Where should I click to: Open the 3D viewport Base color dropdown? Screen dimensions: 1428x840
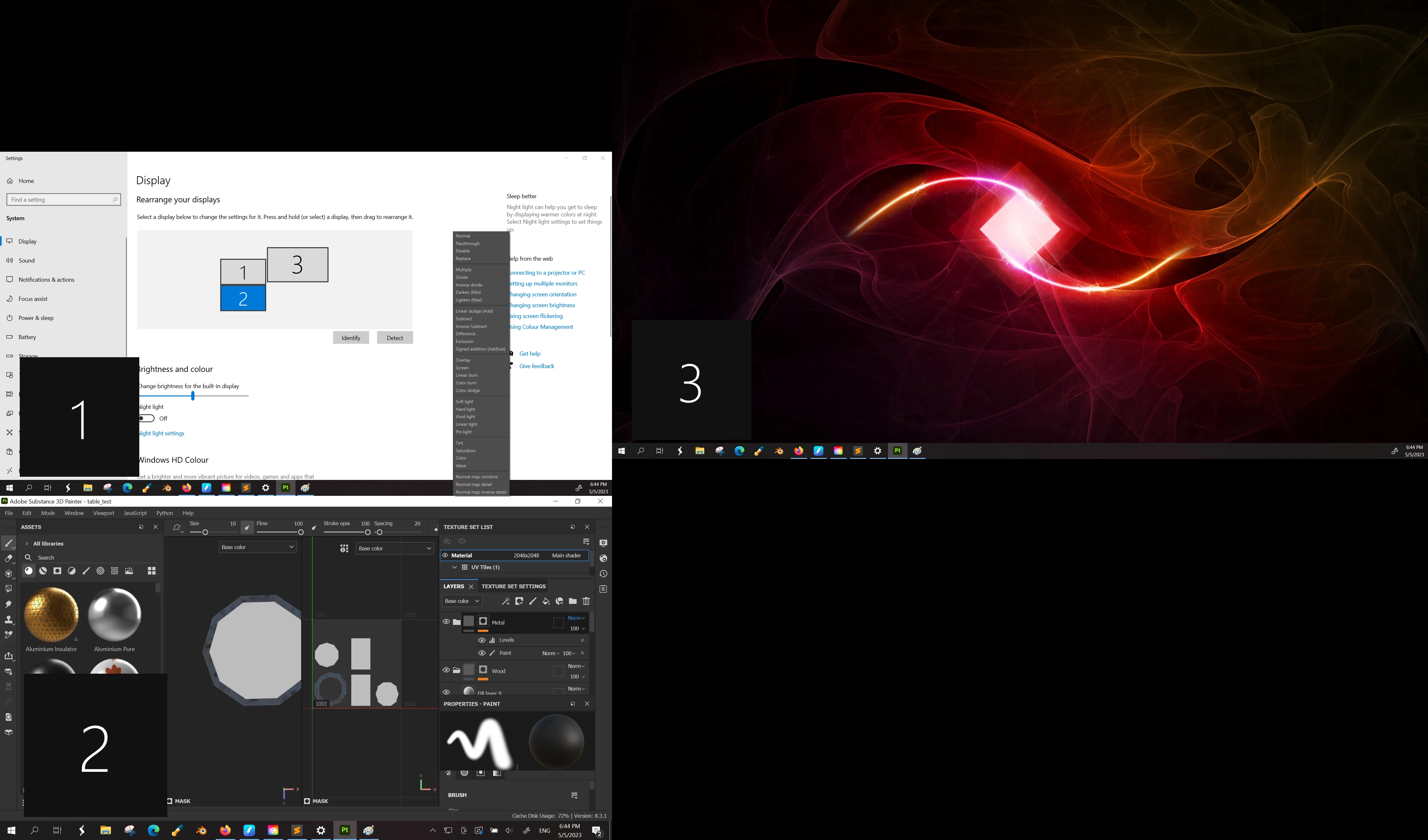point(257,547)
